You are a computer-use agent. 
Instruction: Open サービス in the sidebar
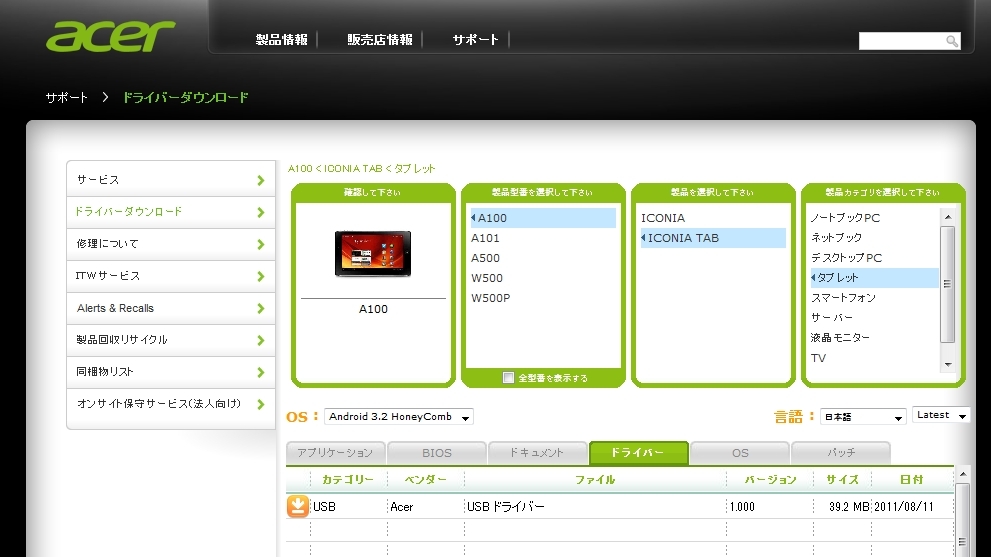coord(171,180)
